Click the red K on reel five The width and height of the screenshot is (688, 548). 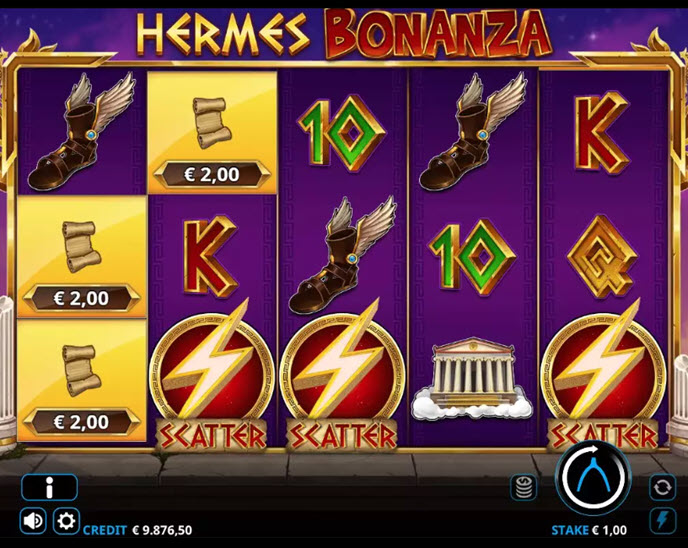point(602,133)
